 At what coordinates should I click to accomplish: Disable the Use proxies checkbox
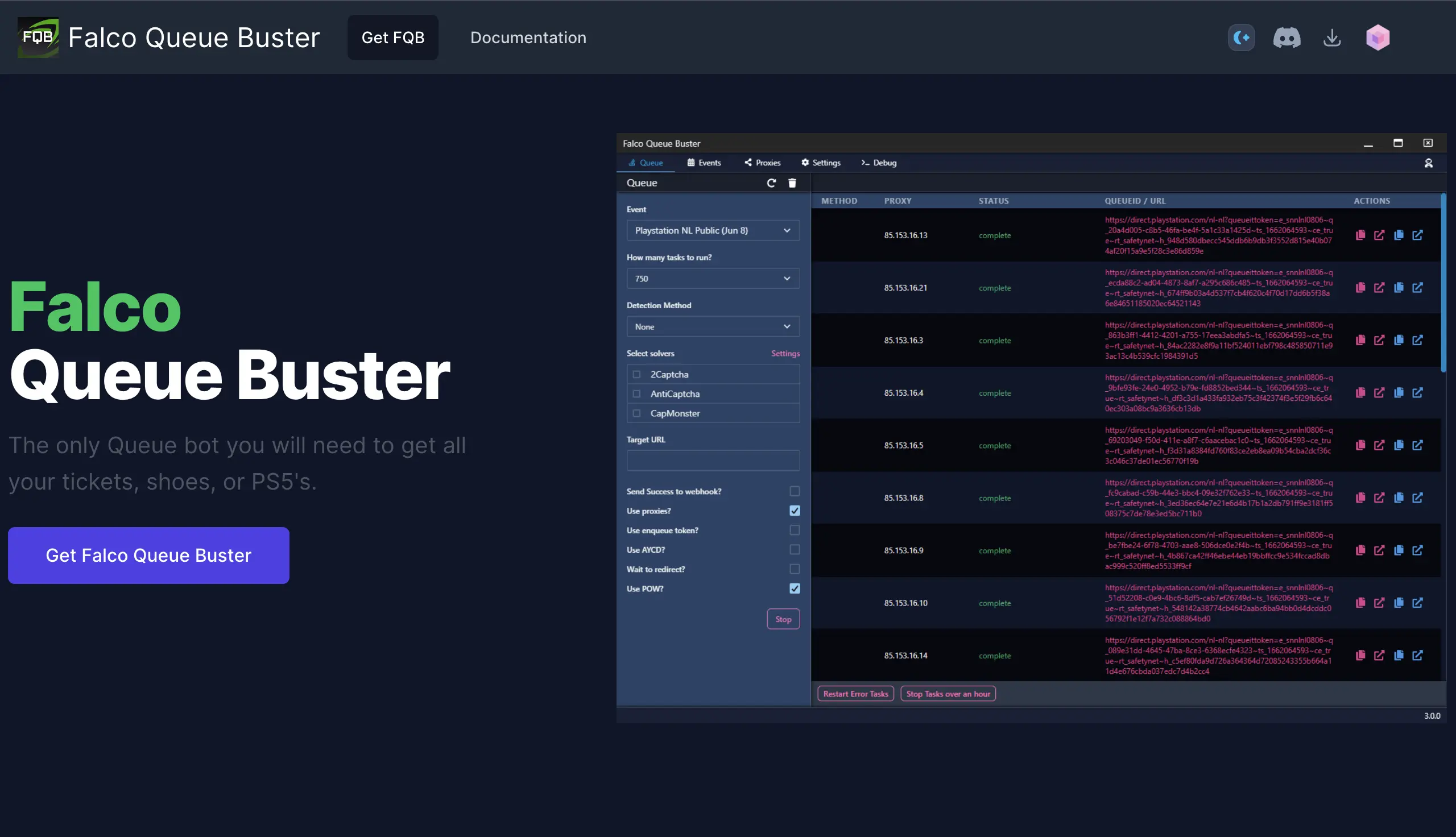795,511
